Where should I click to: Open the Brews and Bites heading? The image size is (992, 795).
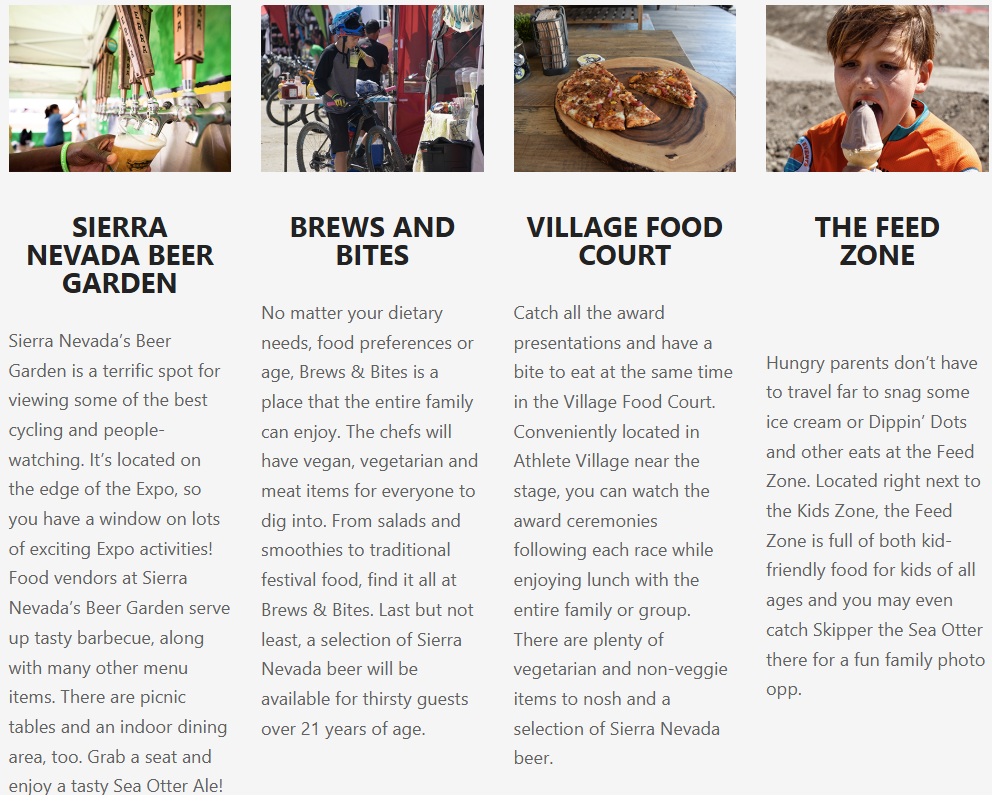372,241
